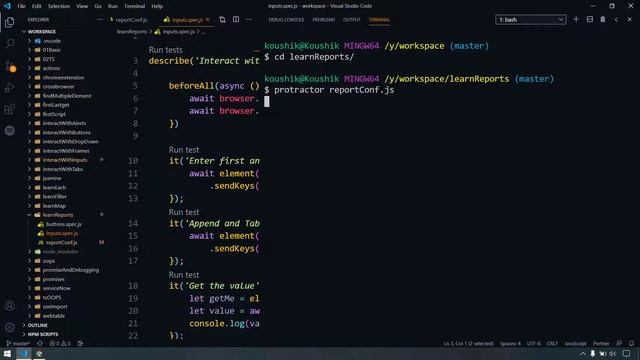Switch to the OUTPUT tab

[x=351, y=20]
